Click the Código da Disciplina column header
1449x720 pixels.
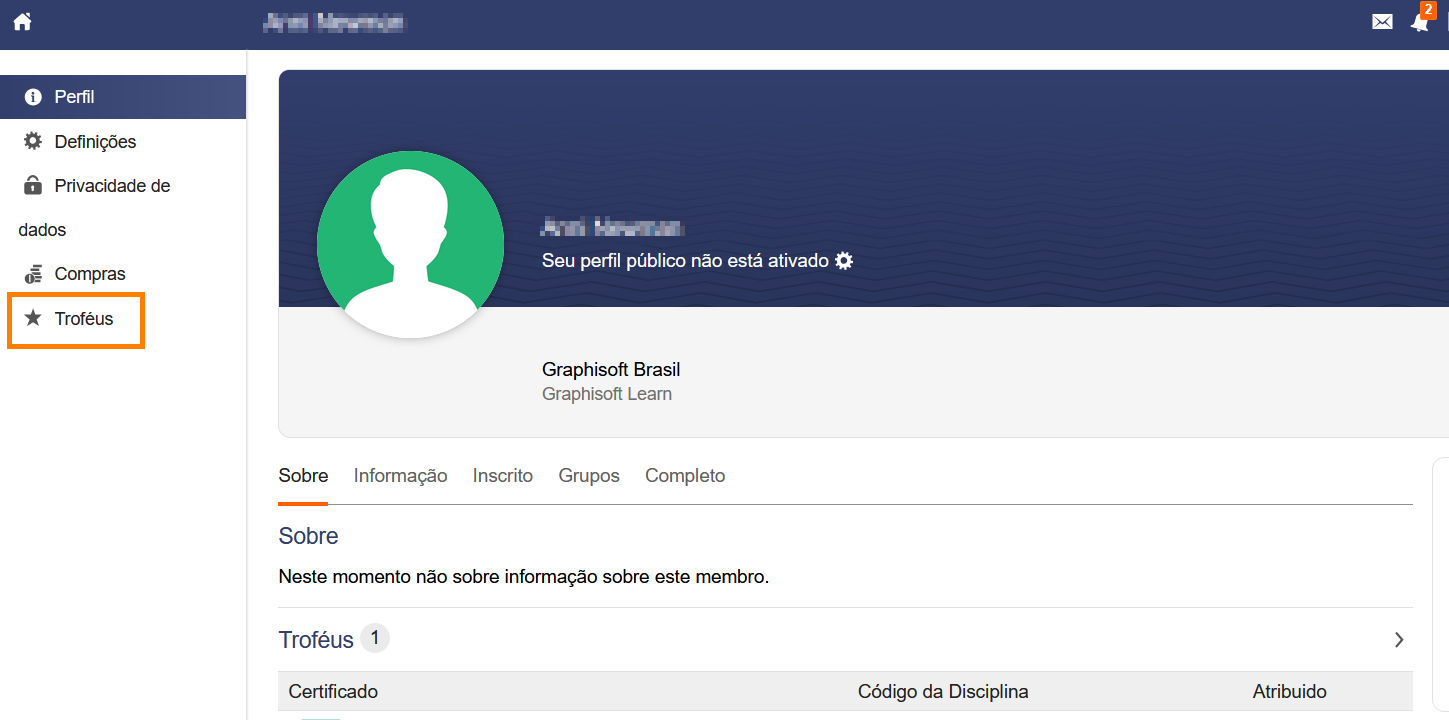(943, 692)
